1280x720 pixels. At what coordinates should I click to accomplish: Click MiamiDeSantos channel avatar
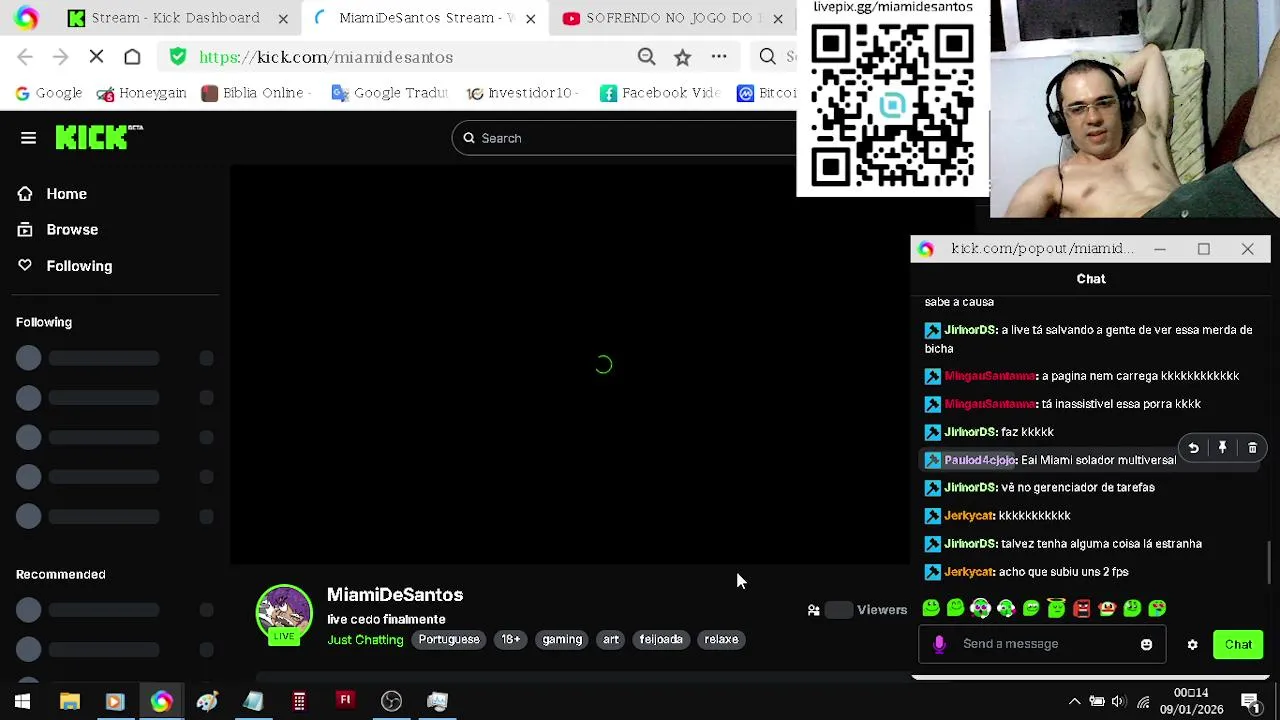[x=284, y=613]
